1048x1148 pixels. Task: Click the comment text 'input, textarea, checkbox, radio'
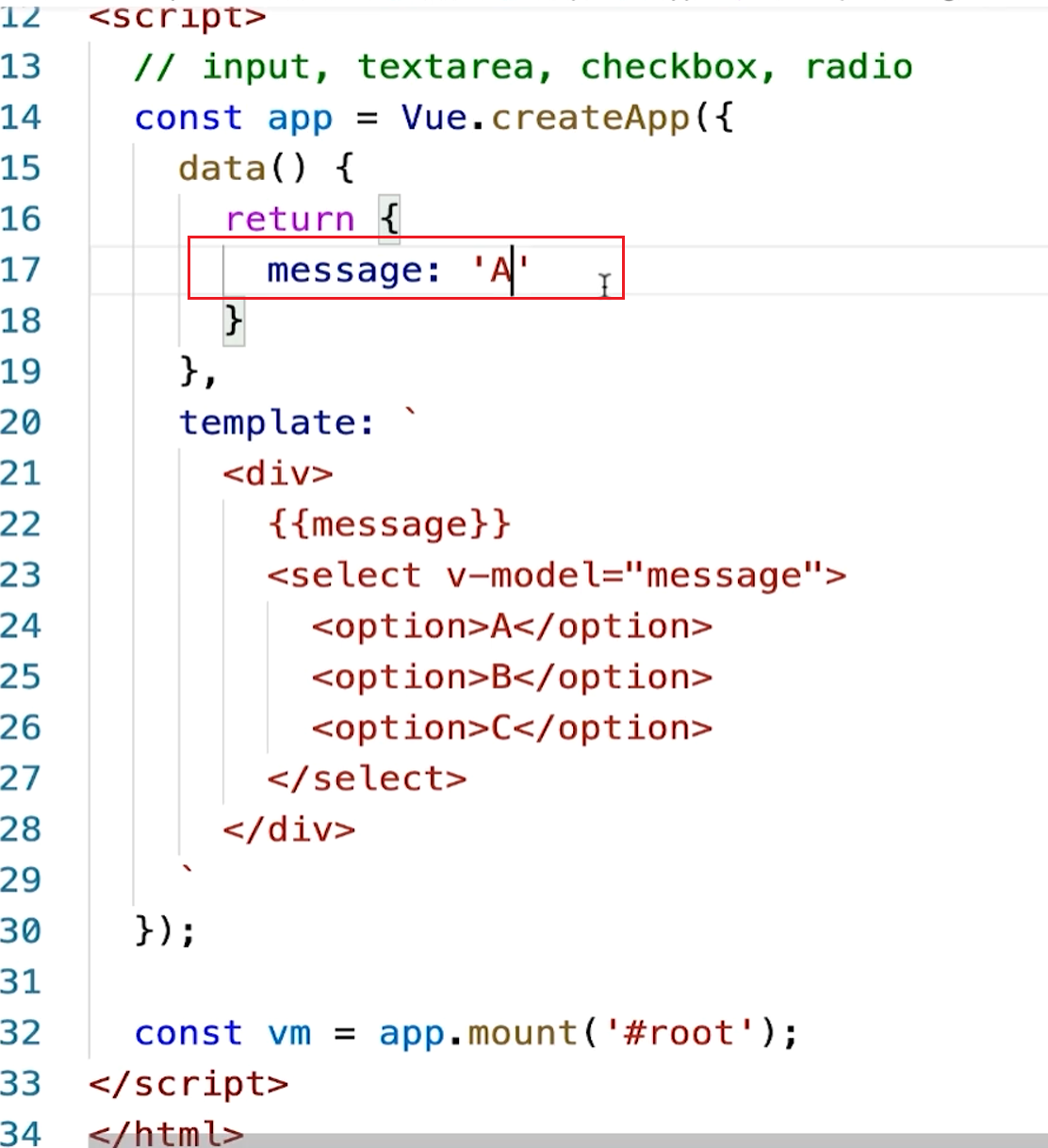(558, 67)
